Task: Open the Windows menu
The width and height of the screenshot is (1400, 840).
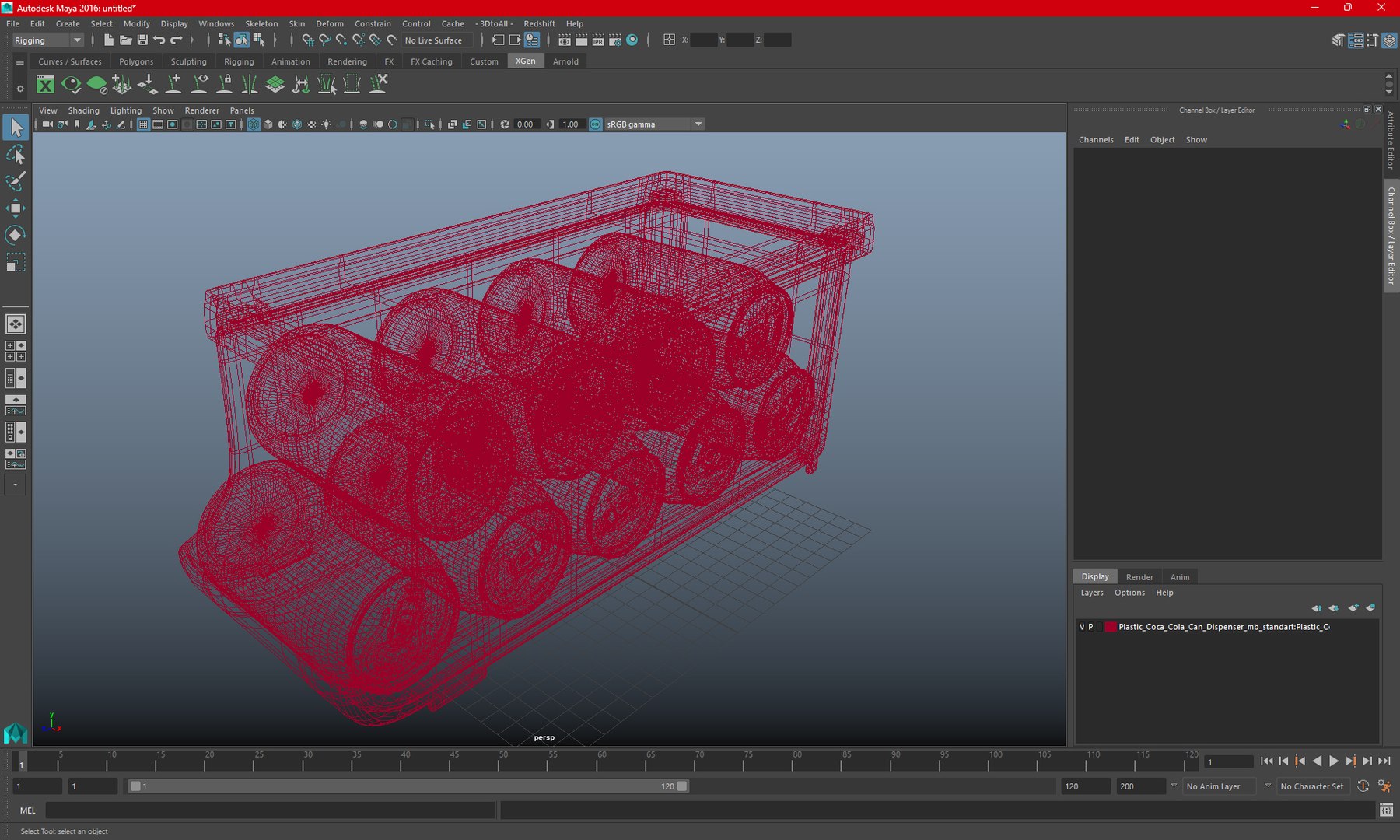Action: point(216,24)
